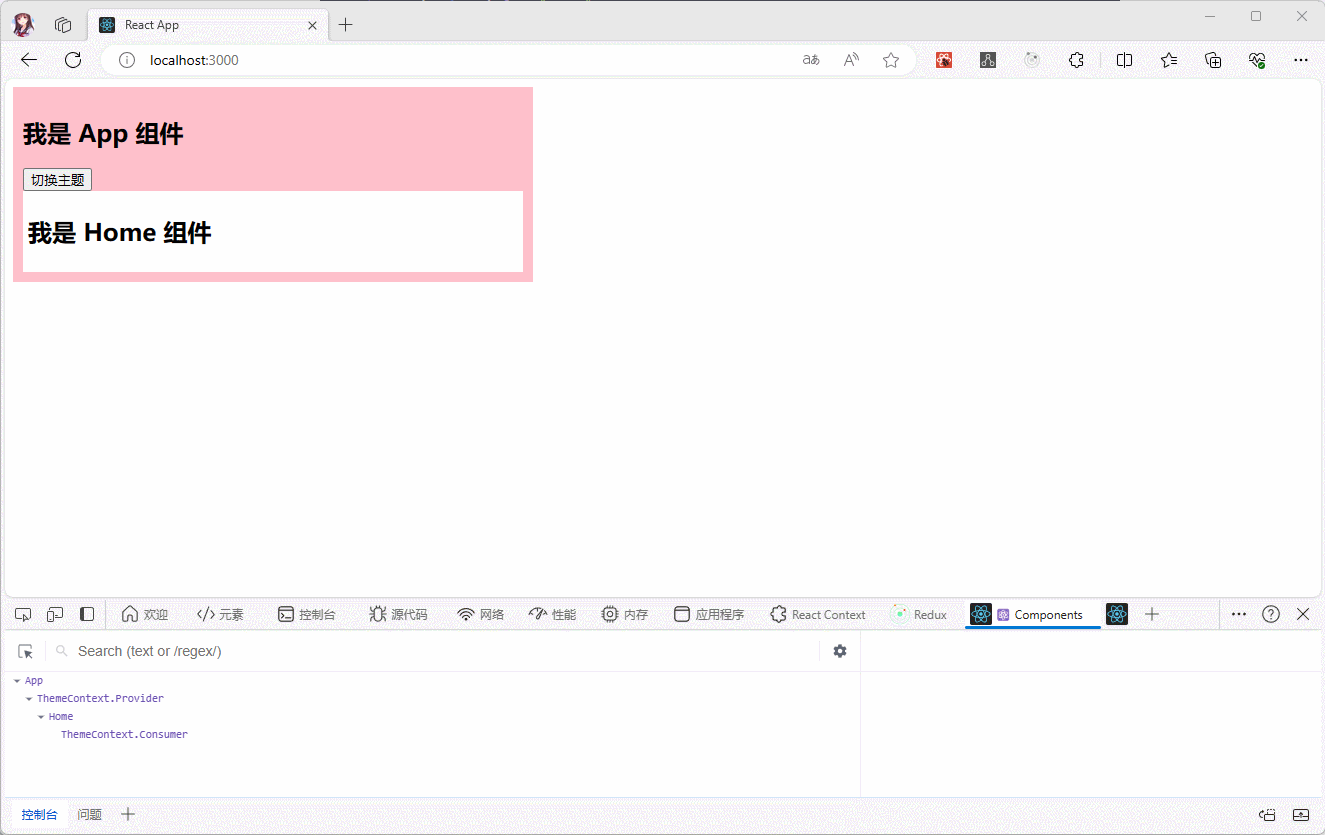Click the browser Extensions puzzle icon
Image resolution: width=1325 pixels, height=835 pixels.
point(1076,60)
